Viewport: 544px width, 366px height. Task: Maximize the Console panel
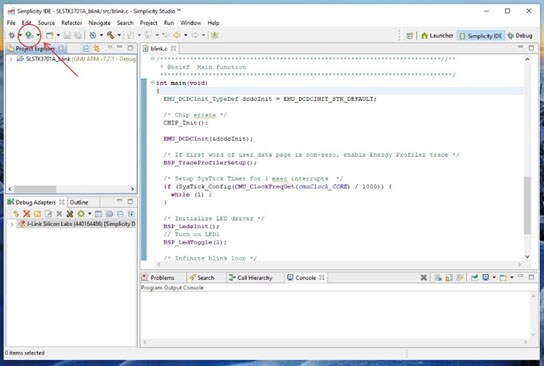coord(531,277)
